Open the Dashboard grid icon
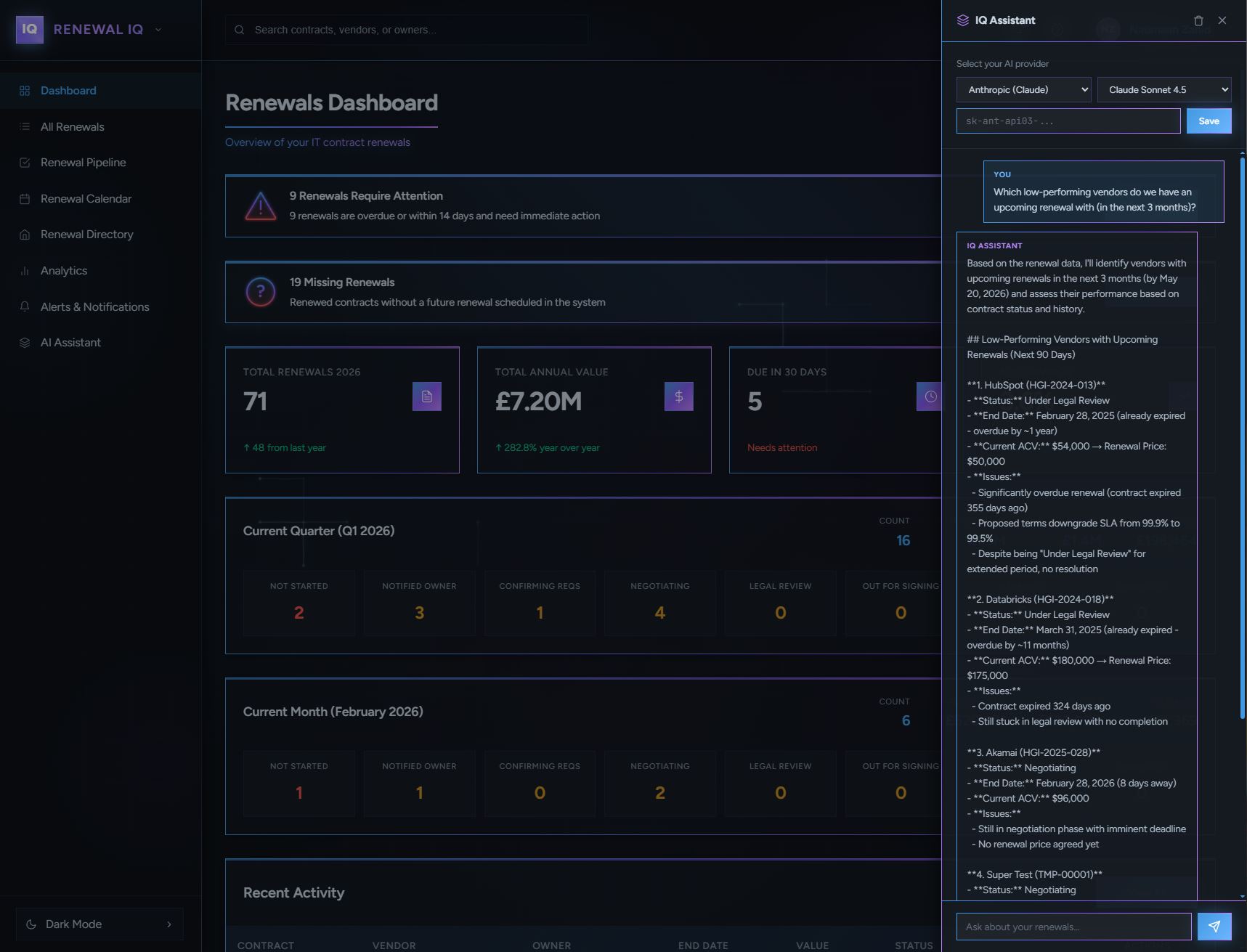This screenshot has width=1247, height=952. pyautogui.click(x=25, y=91)
